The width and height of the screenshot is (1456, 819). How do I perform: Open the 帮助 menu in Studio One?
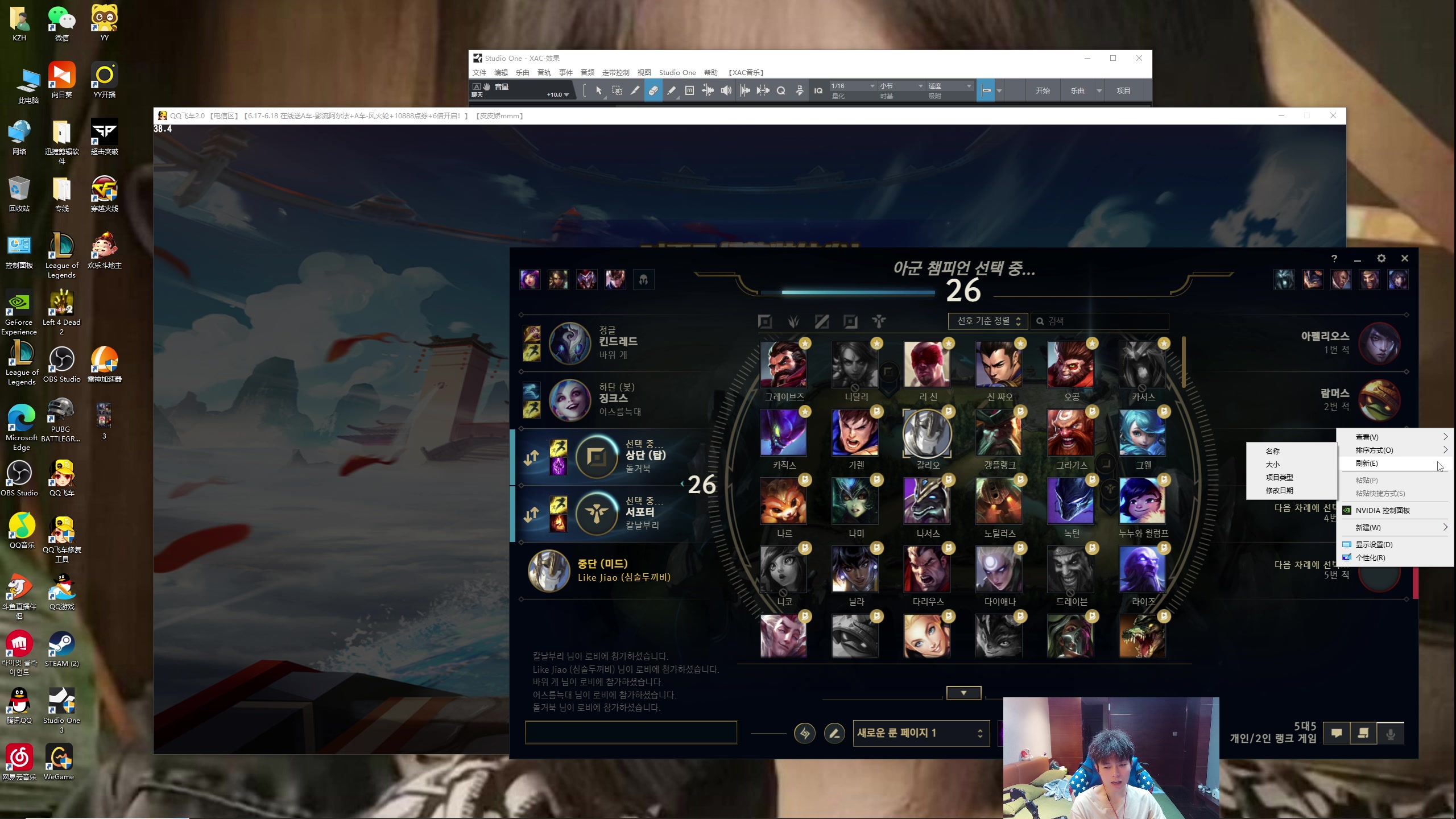pos(711,72)
